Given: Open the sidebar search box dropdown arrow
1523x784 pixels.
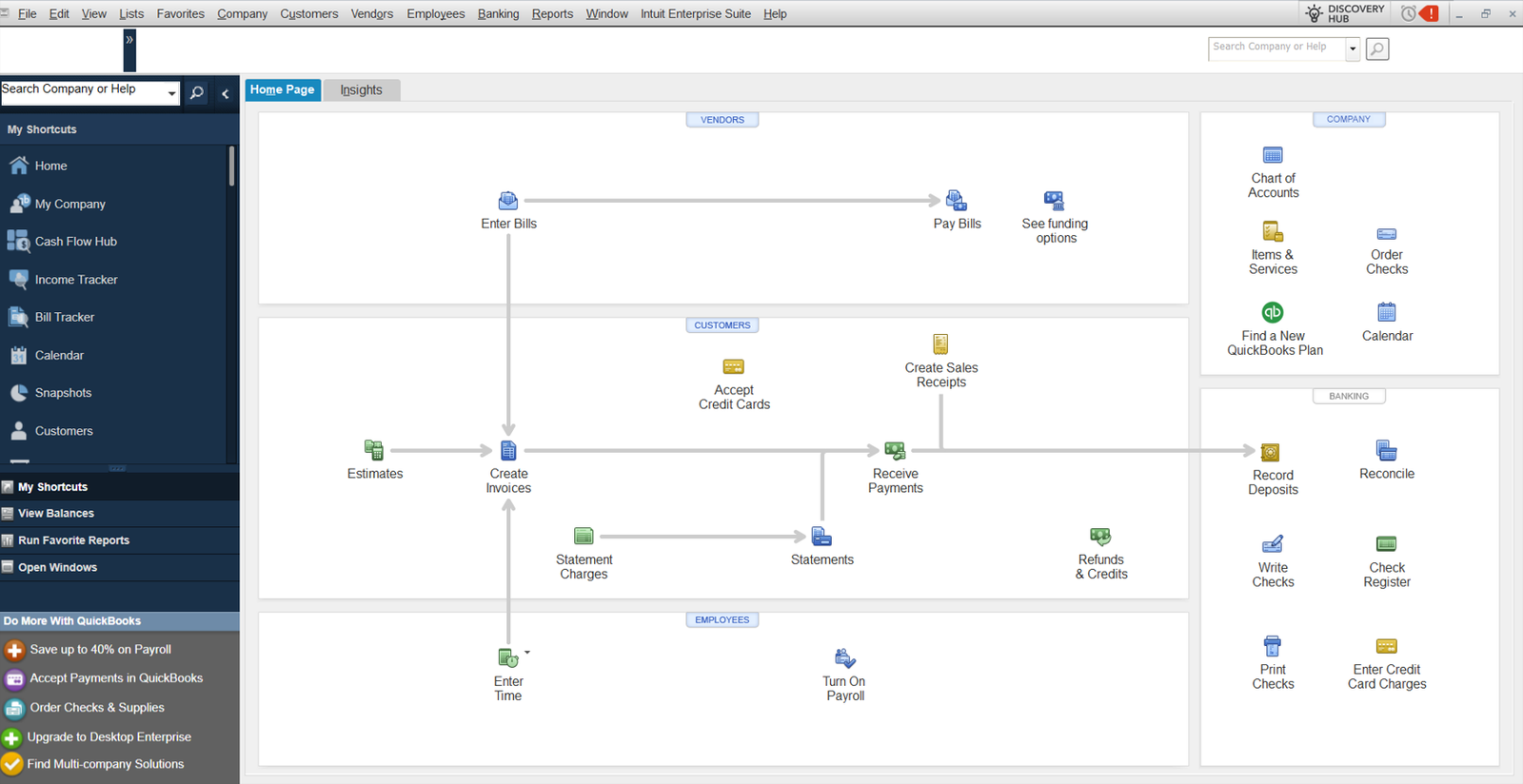Looking at the screenshot, I should [x=171, y=93].
